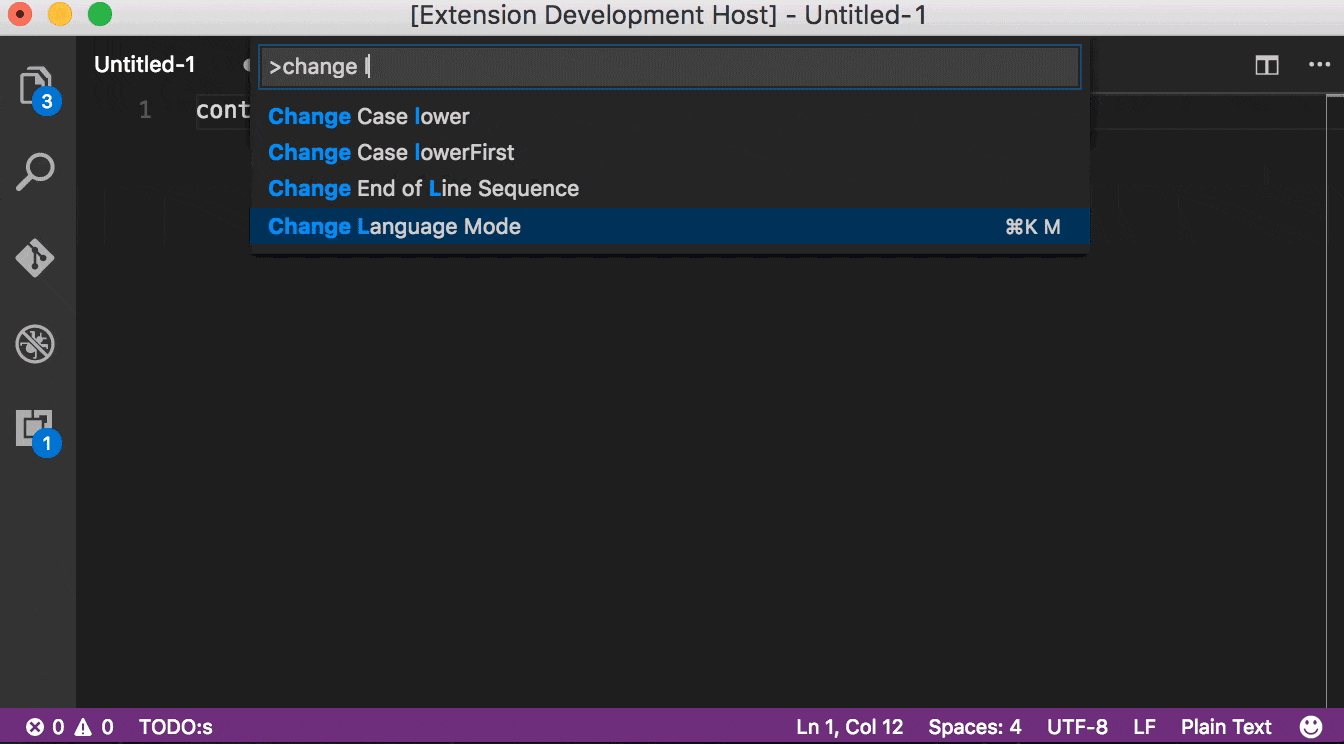Open the editor more actions ellipsis
Screen dimensions: 1344x744
coord(1319,65)
